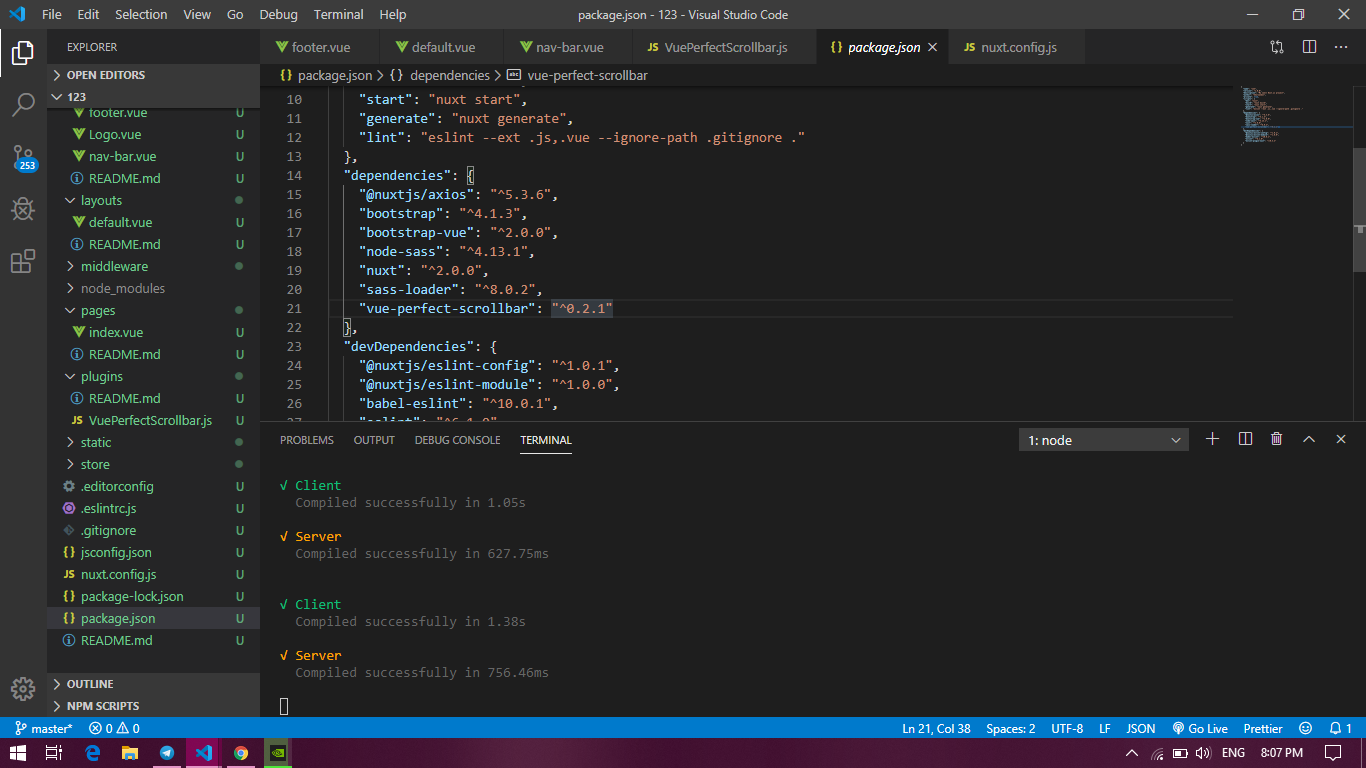1366x768 pixels.
Task: Click the editor minimap
Action: [1294, 115]
